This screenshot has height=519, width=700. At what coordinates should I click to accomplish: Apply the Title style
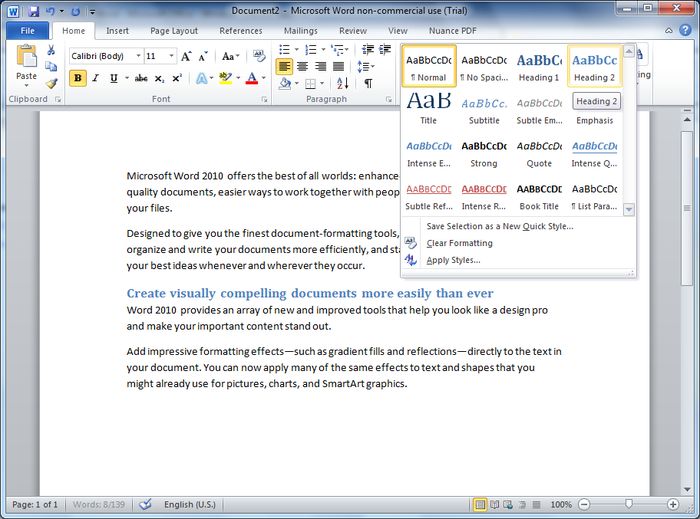[428, 109]
